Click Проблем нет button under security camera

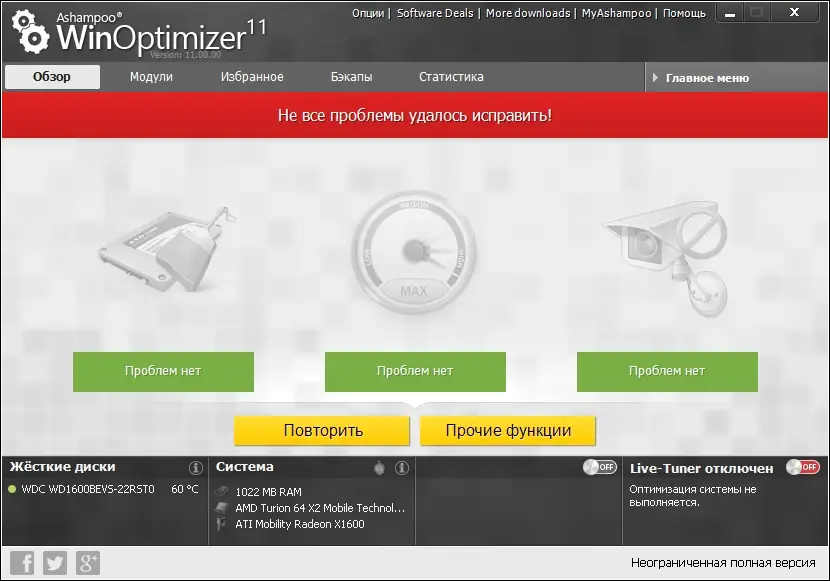tap(667, 371)
